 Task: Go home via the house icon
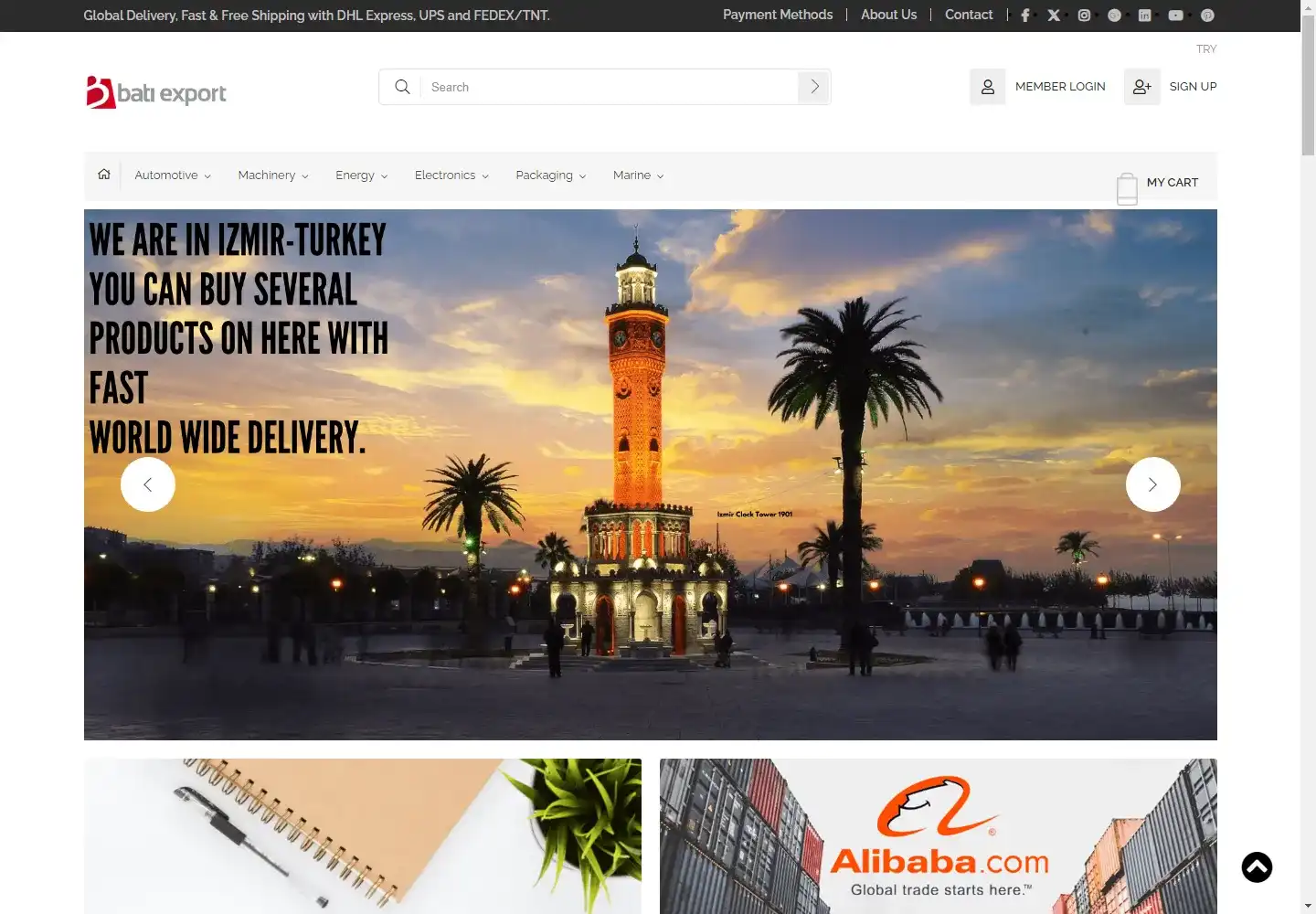click(x=104, y=175)
